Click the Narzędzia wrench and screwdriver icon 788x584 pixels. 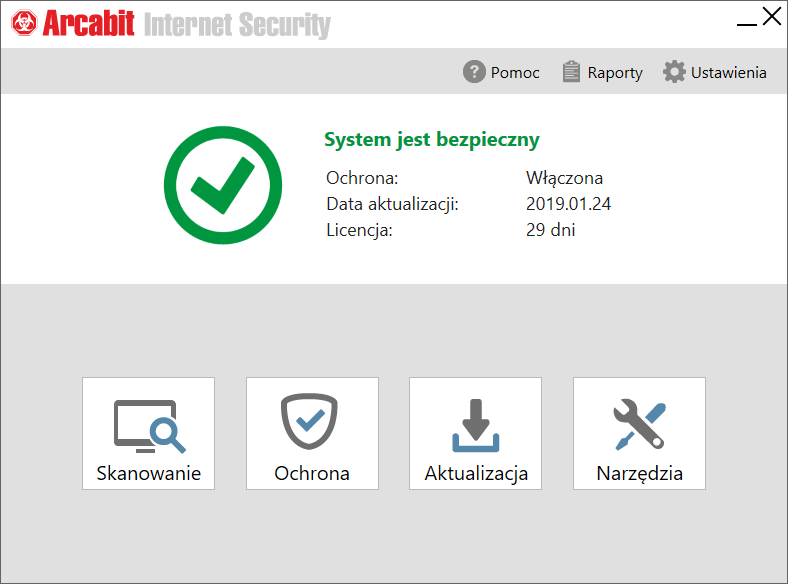point(639,424)
